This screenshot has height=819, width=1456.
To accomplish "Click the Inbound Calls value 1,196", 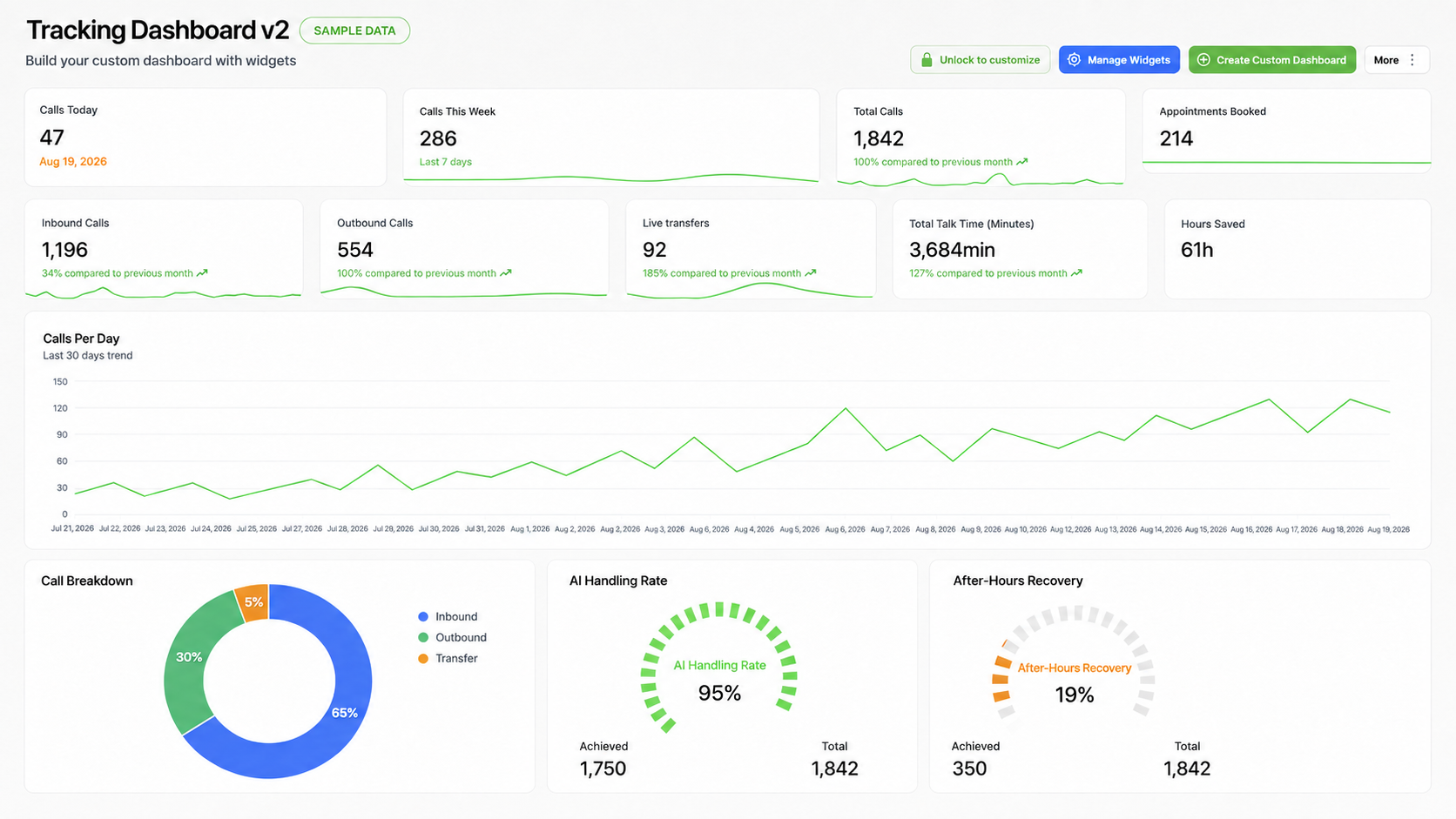I will tap(65, 250).
